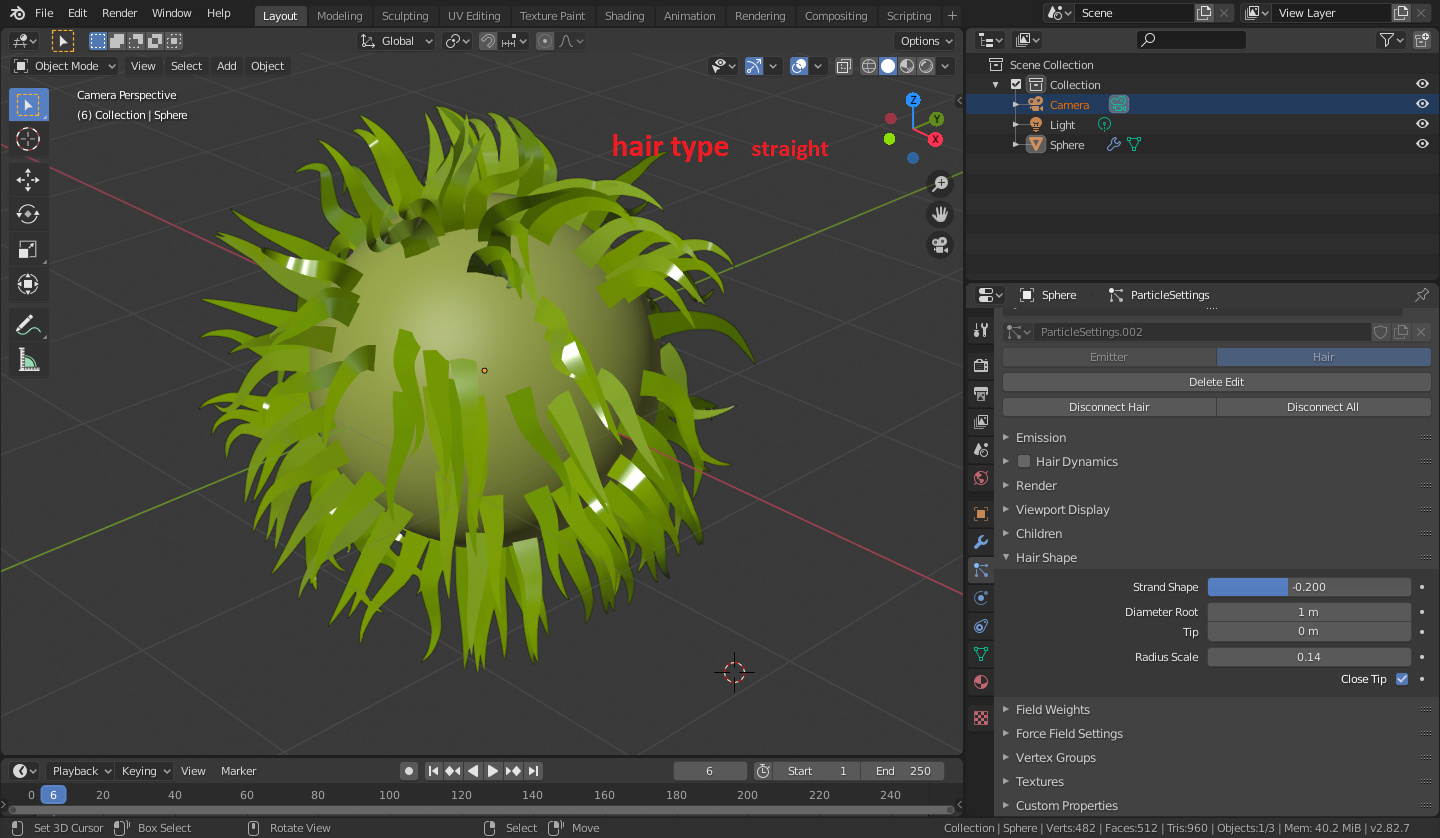This screenshot has width=1440, height=838.
Task: Click the End frame 250 field
Action: (903, 771)
